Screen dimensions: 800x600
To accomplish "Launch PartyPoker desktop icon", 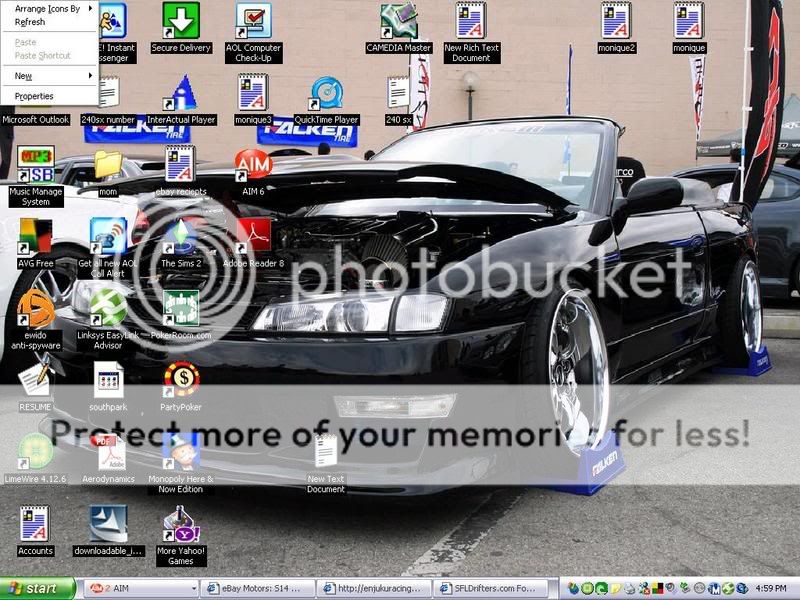I will [181, 380].
